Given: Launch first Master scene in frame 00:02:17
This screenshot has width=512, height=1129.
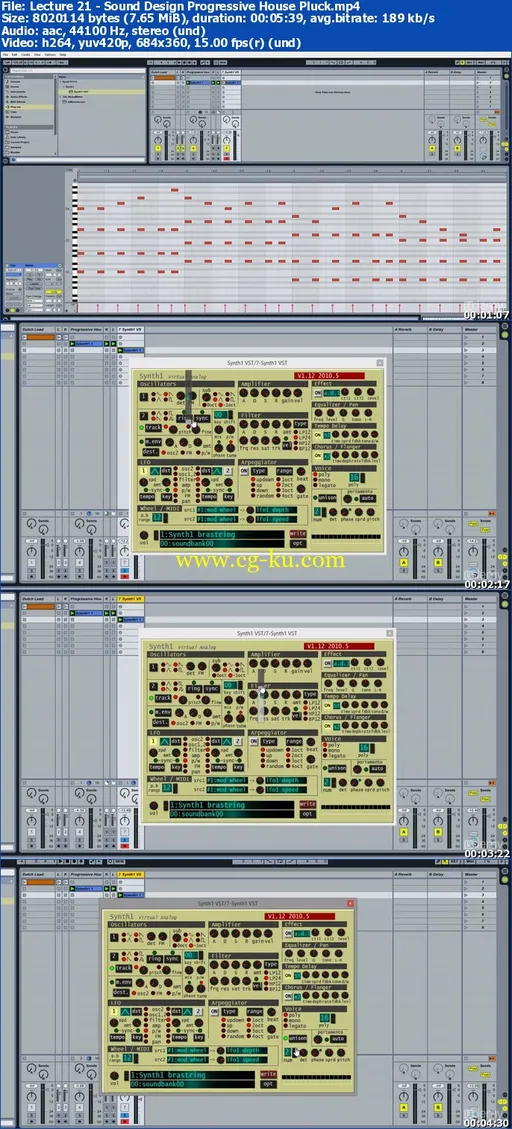Looking at the screenshot, I should point(466,337).
